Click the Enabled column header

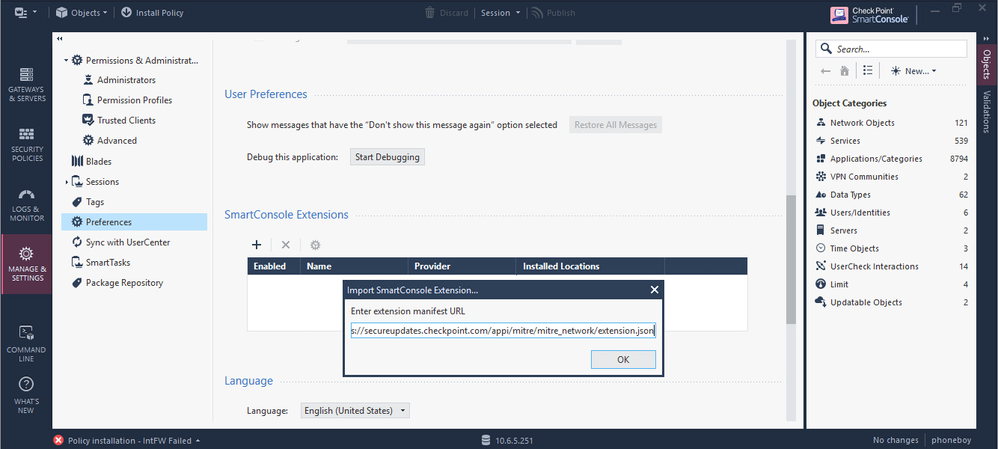(274, 266)
